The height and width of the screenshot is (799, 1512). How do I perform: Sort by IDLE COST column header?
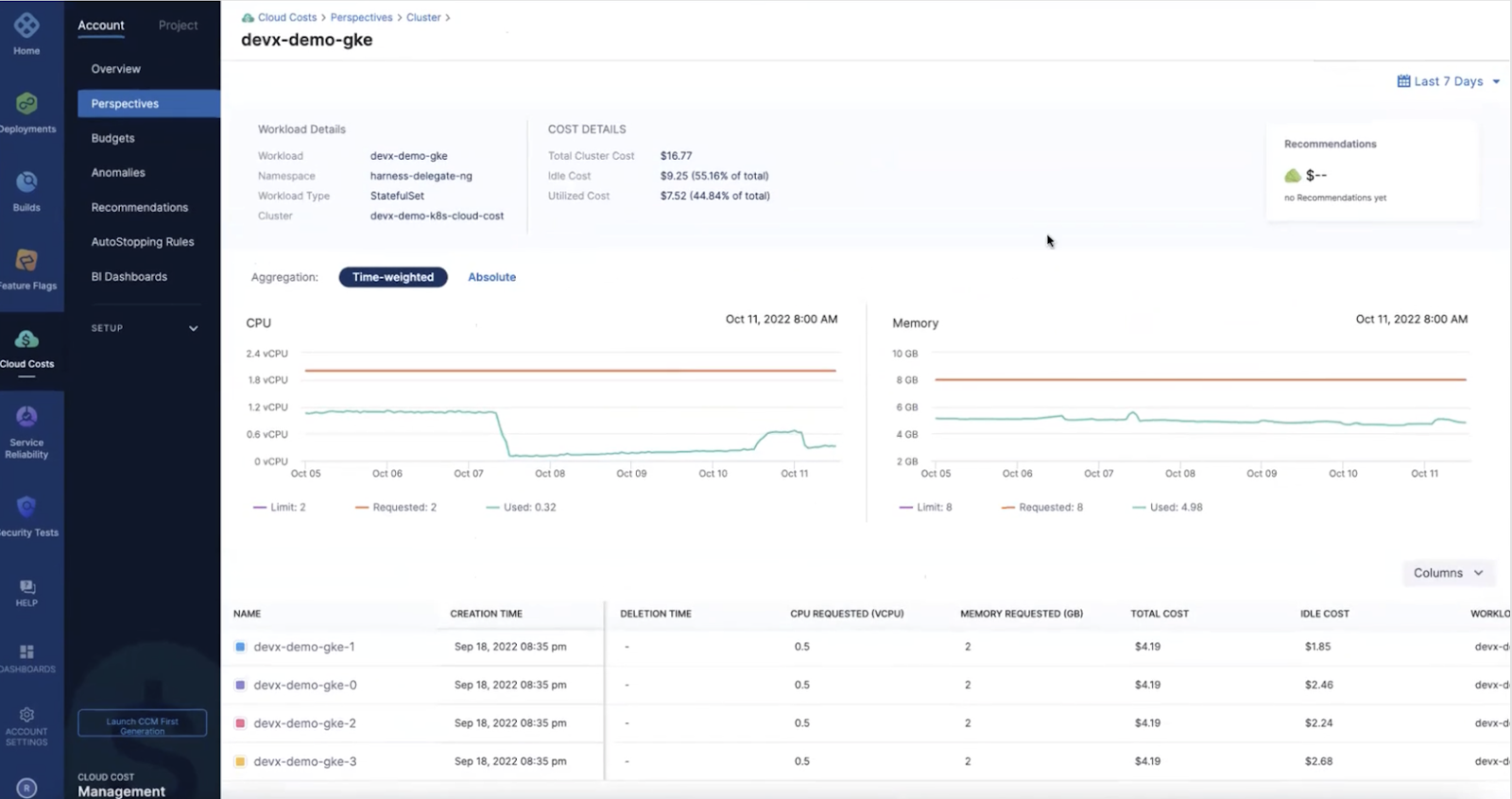[x=1325, y=614]
